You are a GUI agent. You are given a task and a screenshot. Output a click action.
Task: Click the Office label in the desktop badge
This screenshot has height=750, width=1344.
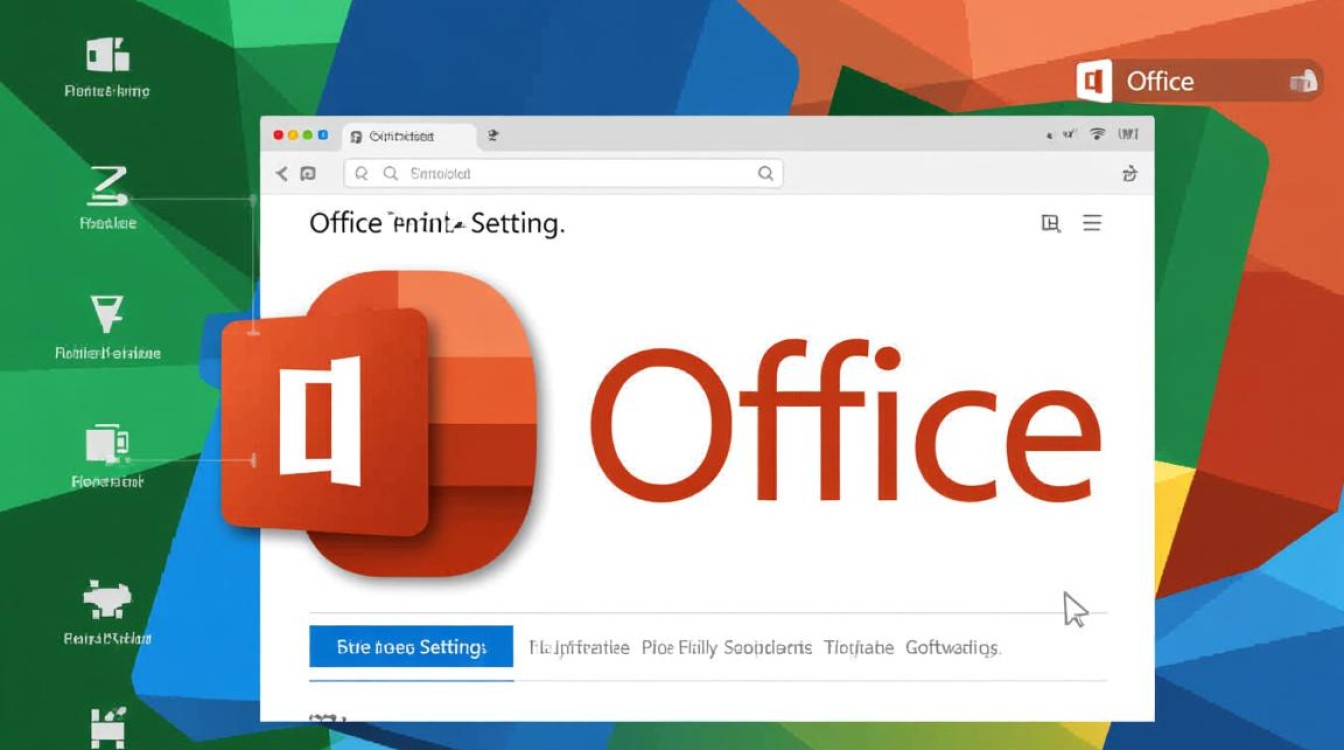[1160, 81]
